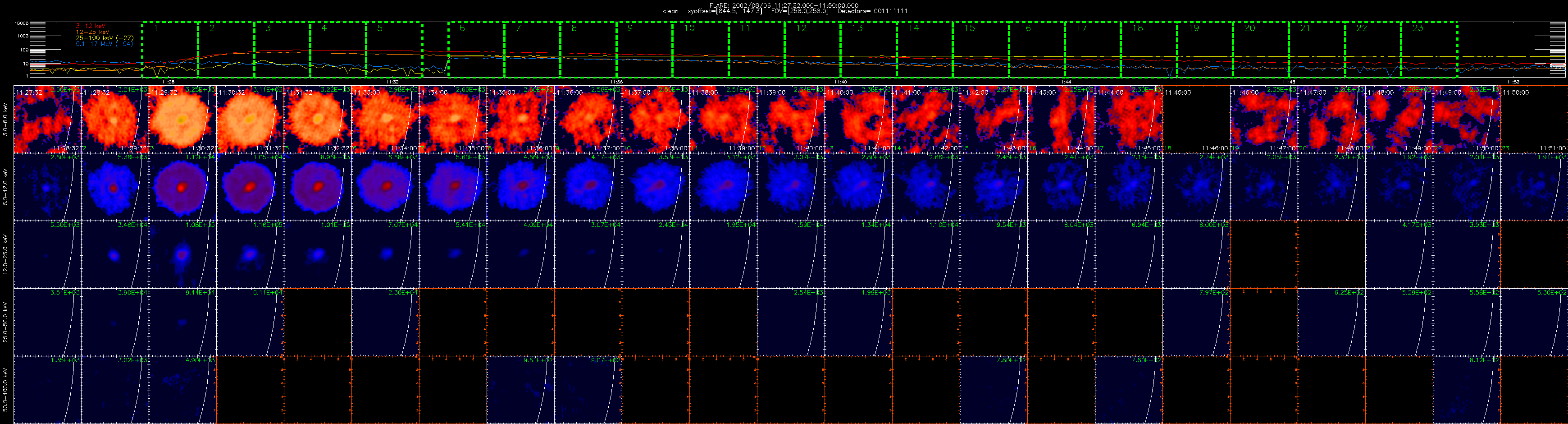
Task: Open 6-12 keV image labeled 1.91E+03
Action: point(1534,186)
